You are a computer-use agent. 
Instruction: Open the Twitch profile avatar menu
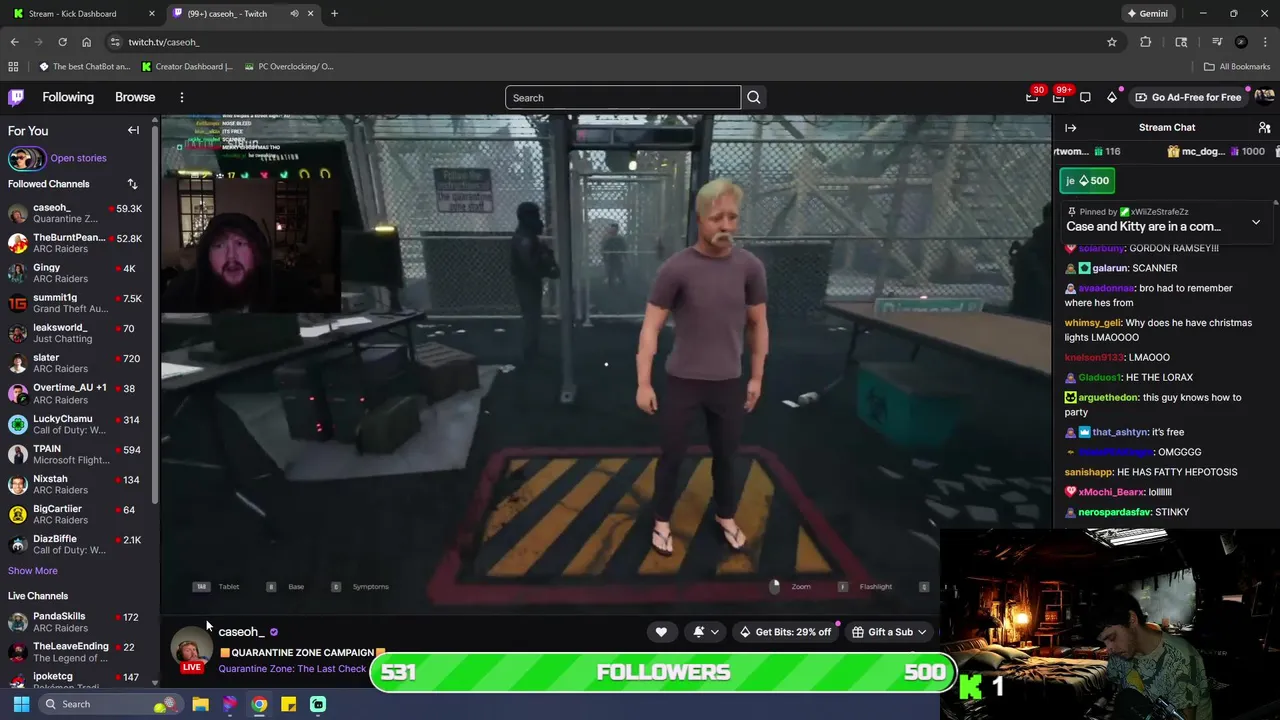[x=1264, y=97]
